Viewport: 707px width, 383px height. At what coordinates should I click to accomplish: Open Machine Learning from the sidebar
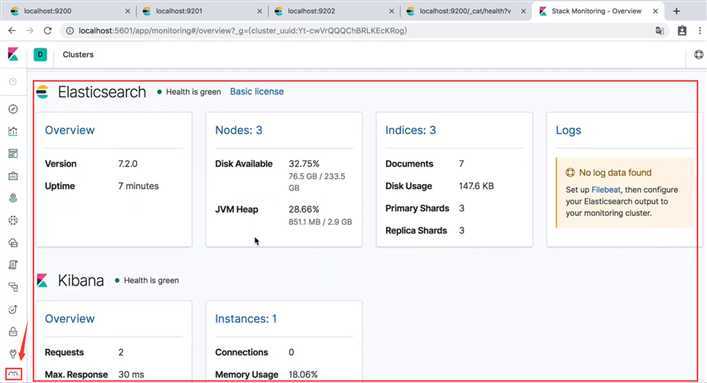click(x=13, y=220)
